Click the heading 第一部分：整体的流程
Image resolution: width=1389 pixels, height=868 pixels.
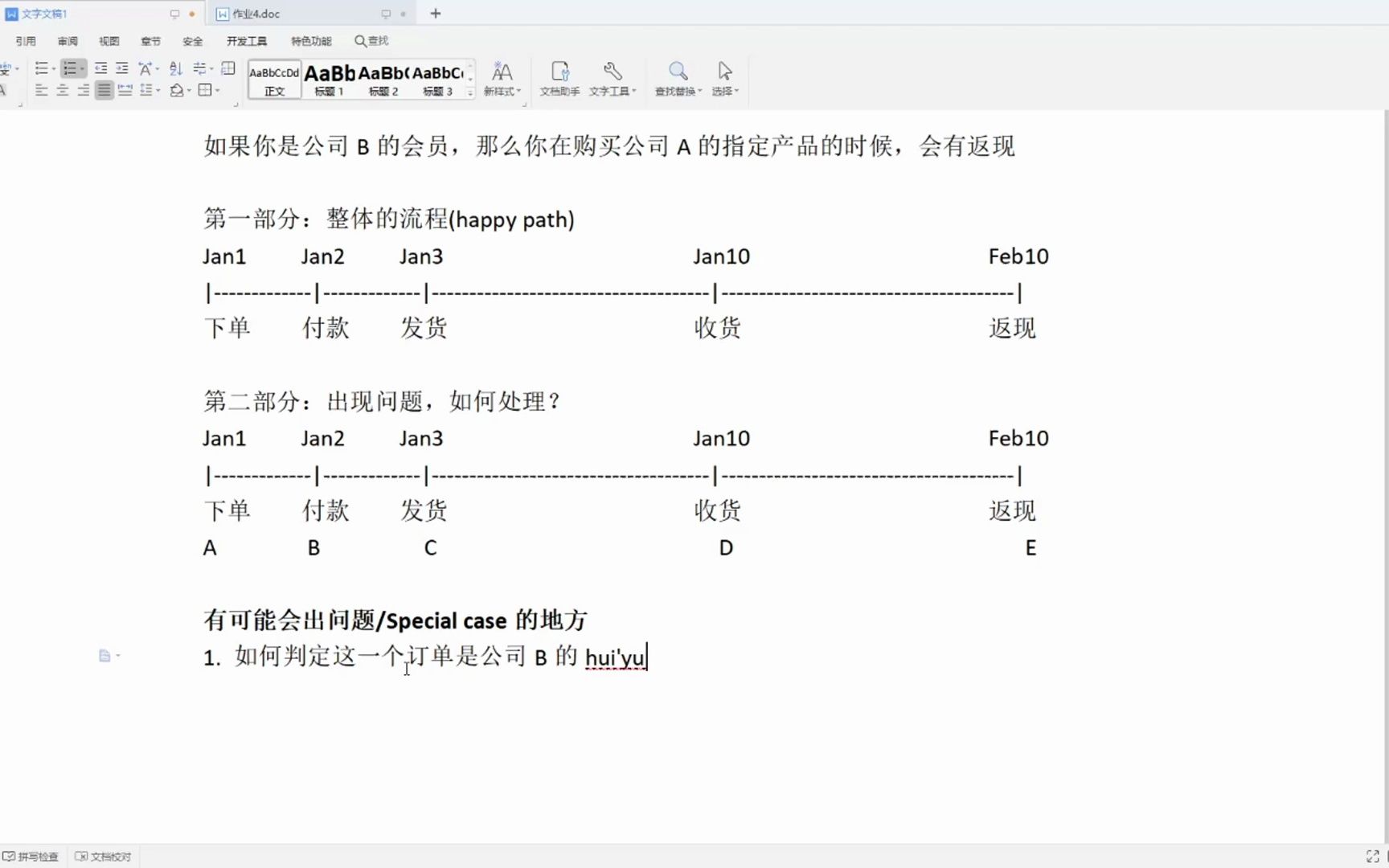[388, 219]
